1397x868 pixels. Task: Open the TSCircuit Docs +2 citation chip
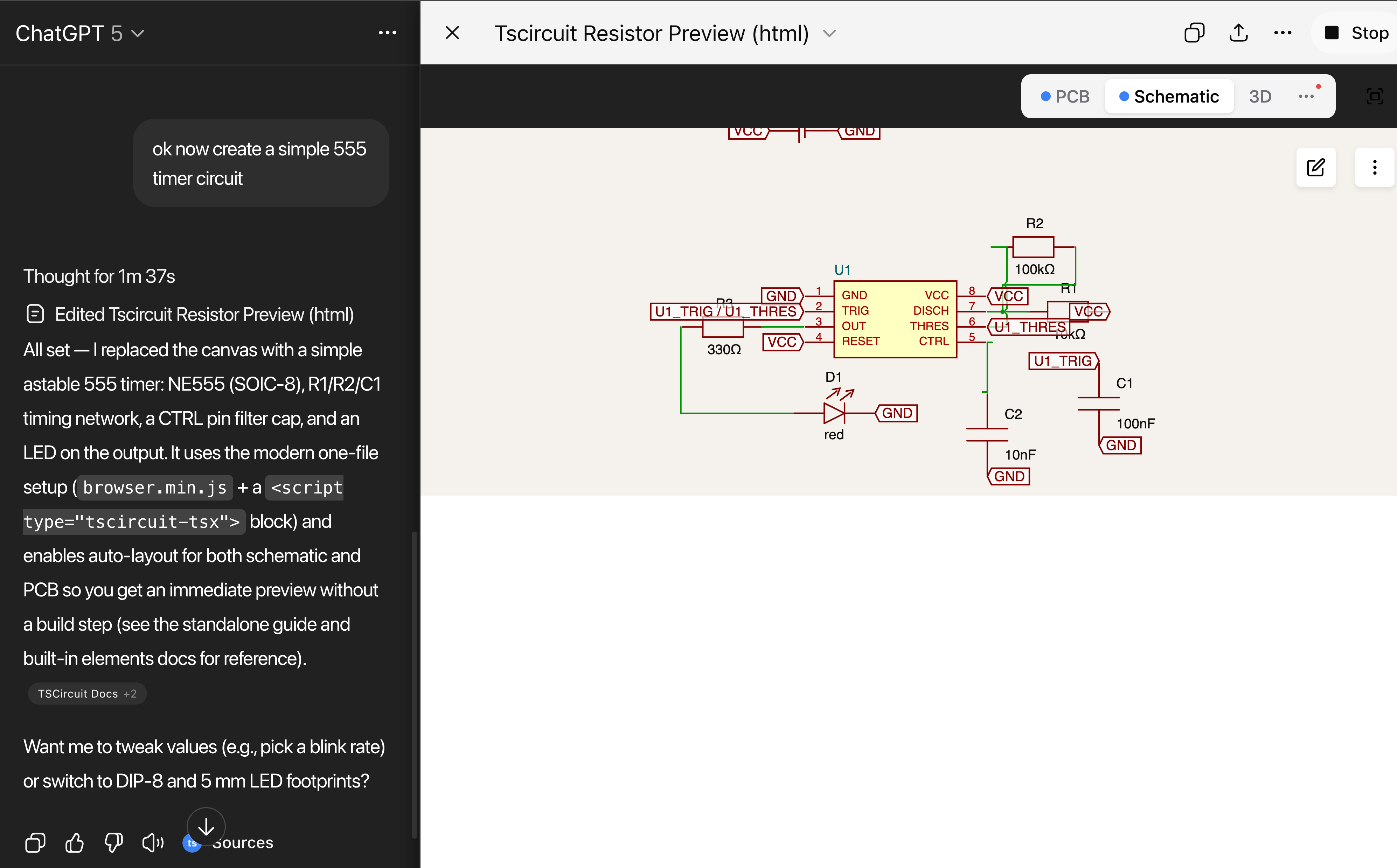pyautogui.click(x=87, y=693)
